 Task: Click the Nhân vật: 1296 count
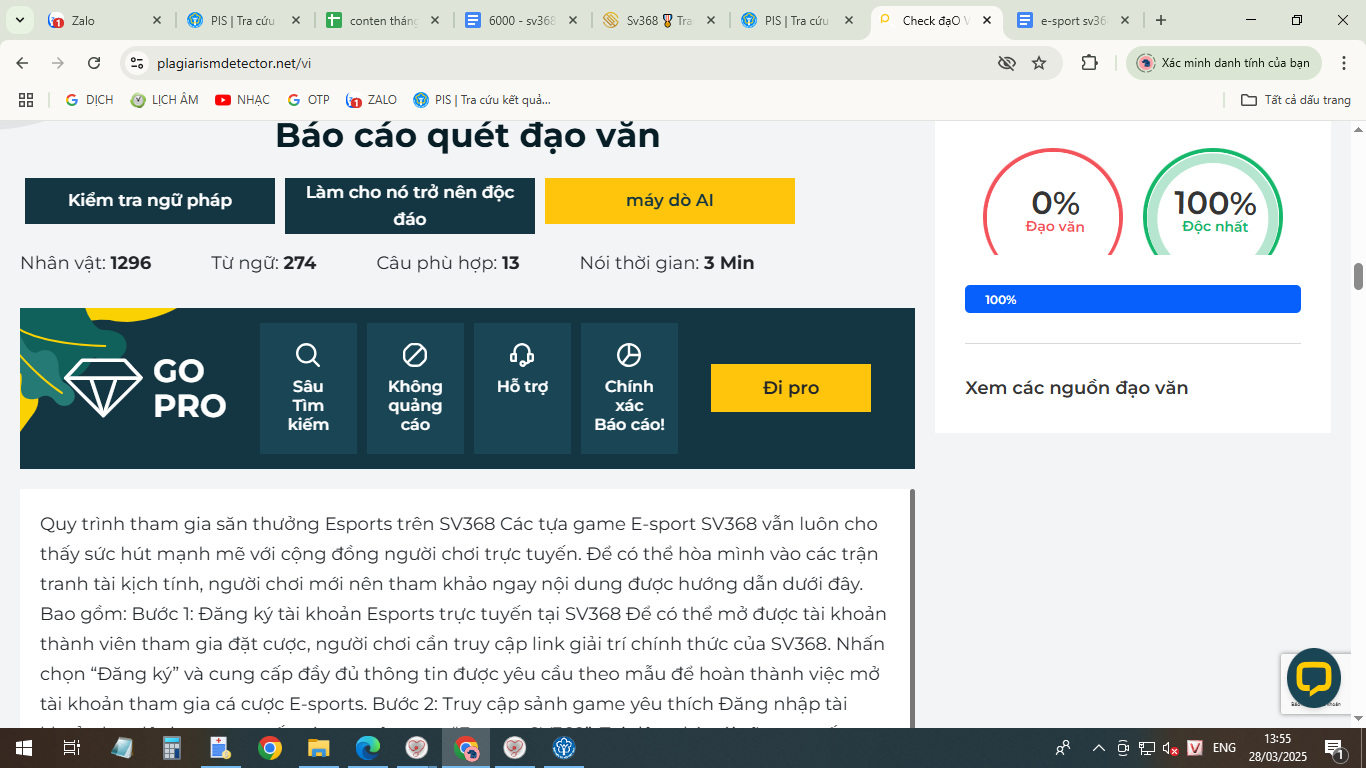point(86,263)
